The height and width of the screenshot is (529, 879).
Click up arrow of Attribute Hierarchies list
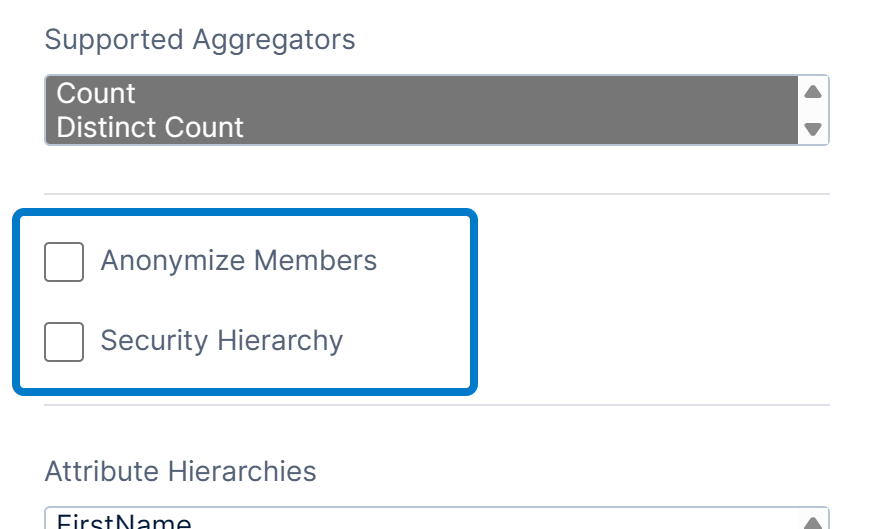(x=813, y=522)
